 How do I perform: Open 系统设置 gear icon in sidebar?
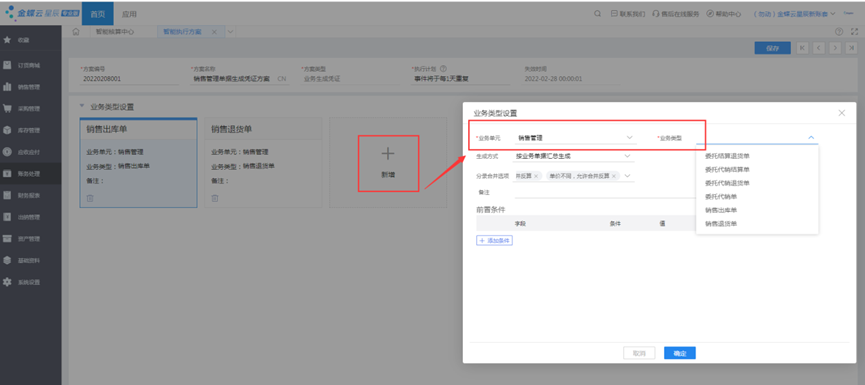click(x=8, y=282)
